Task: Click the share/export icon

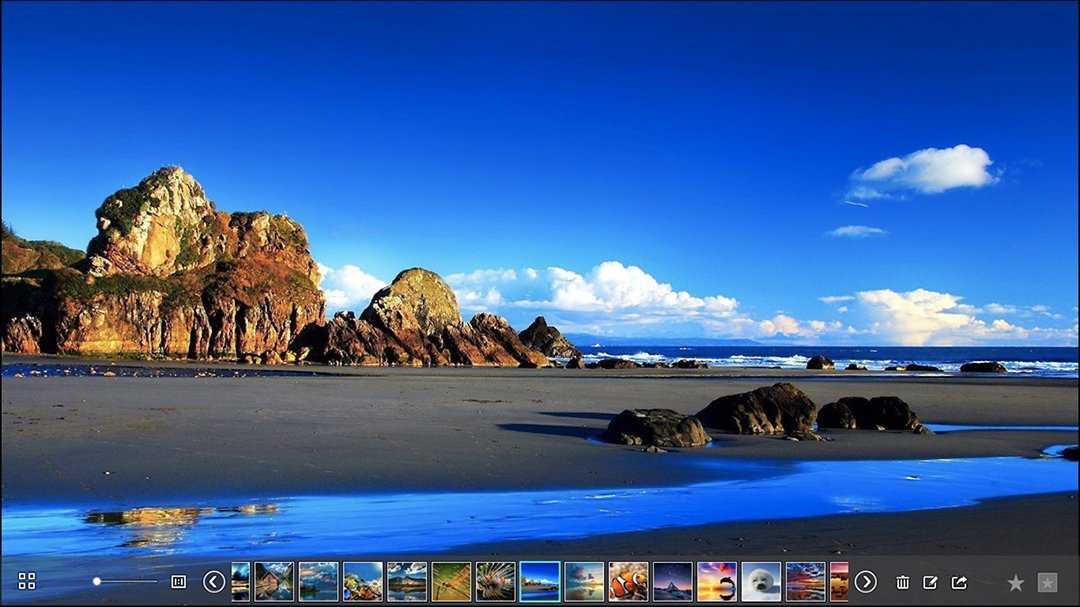Action: click(959, 582)
